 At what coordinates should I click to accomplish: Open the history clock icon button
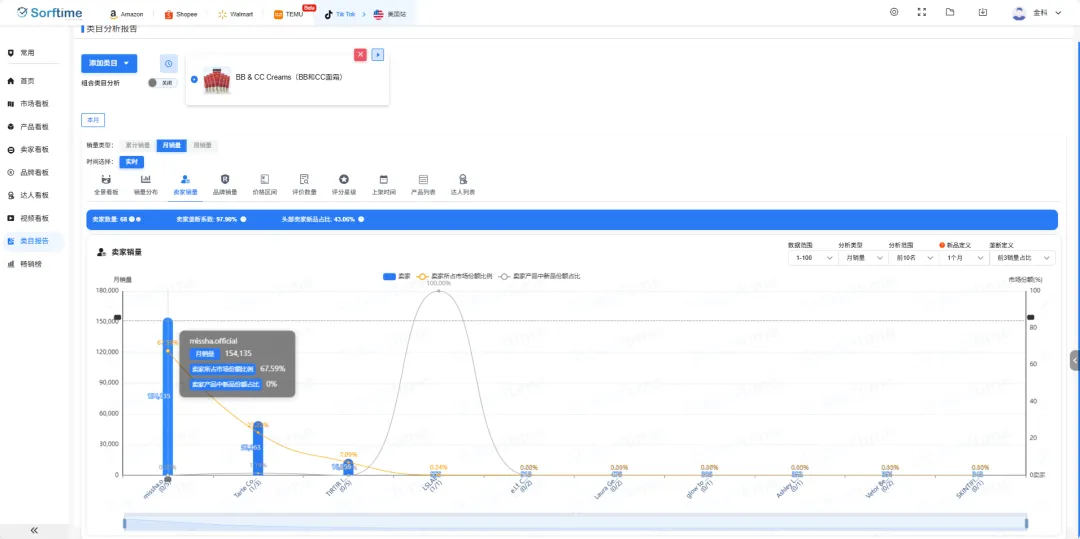coord(169,63)
